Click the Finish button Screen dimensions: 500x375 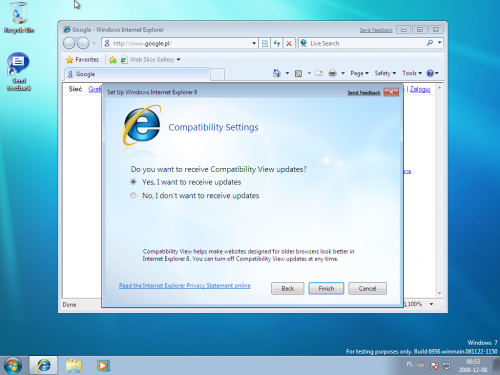[326, 288]
